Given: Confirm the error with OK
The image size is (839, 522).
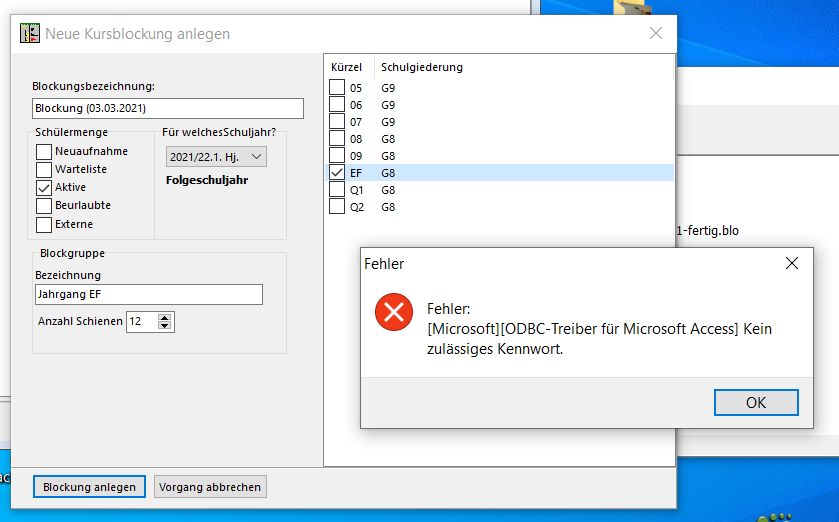Looking at the screenshot, I should 756,402.
